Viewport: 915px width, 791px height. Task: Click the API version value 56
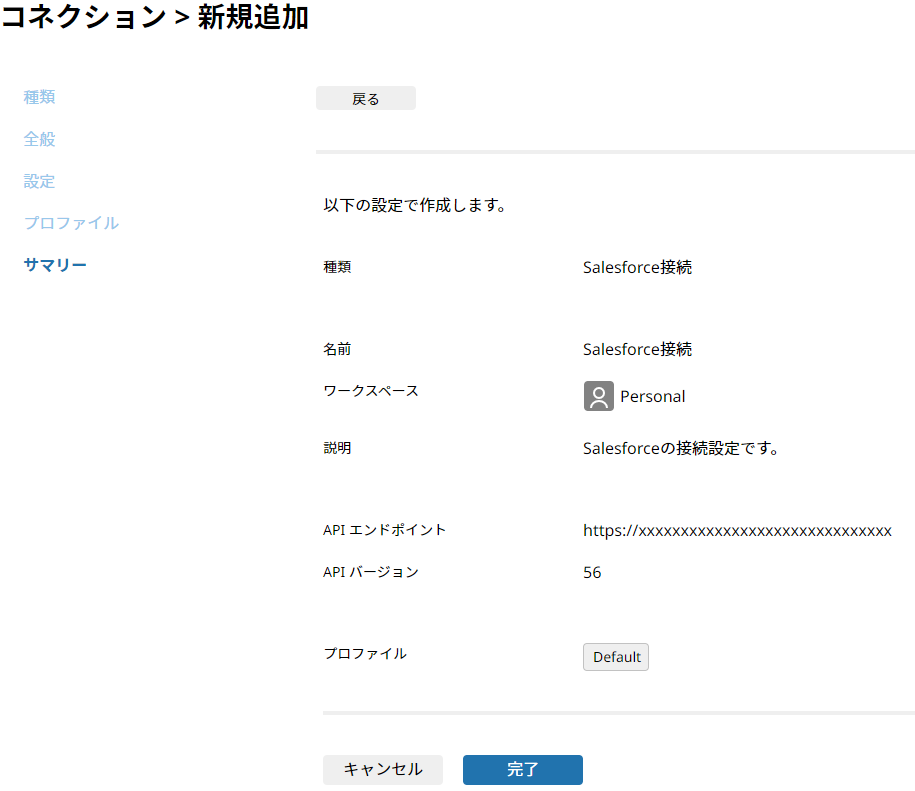[x=592, y=573]
